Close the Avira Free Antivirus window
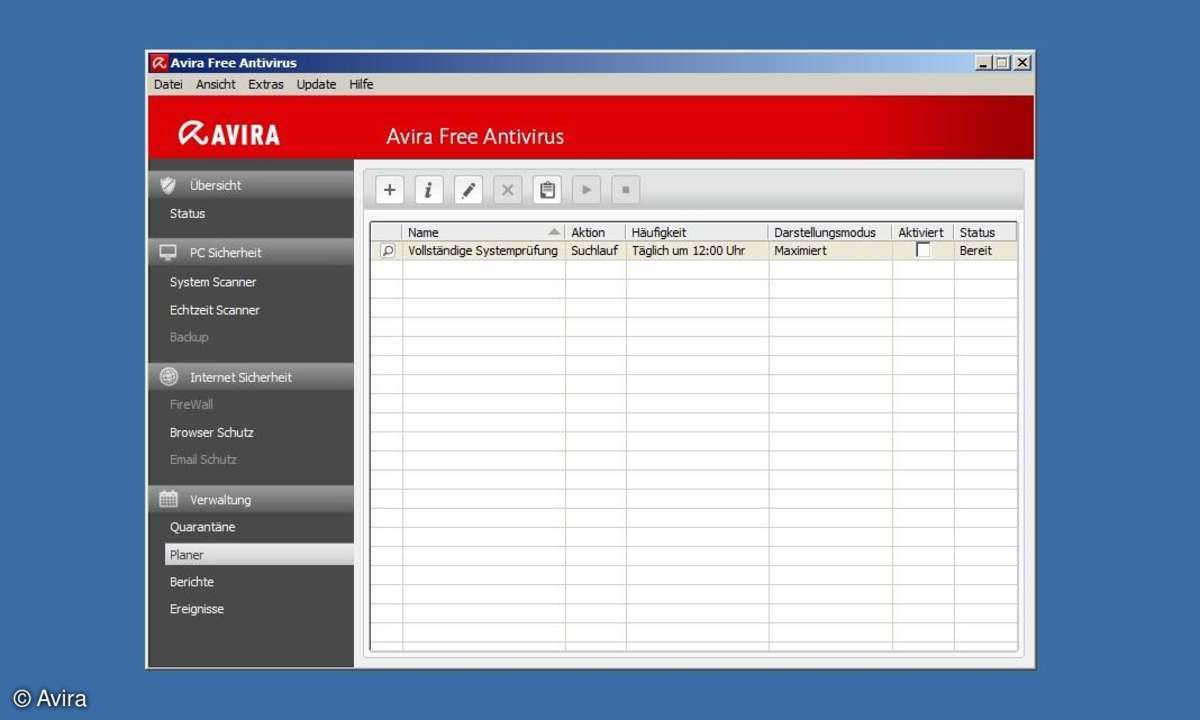The image size is (1200, 720). coord(1022,62)
